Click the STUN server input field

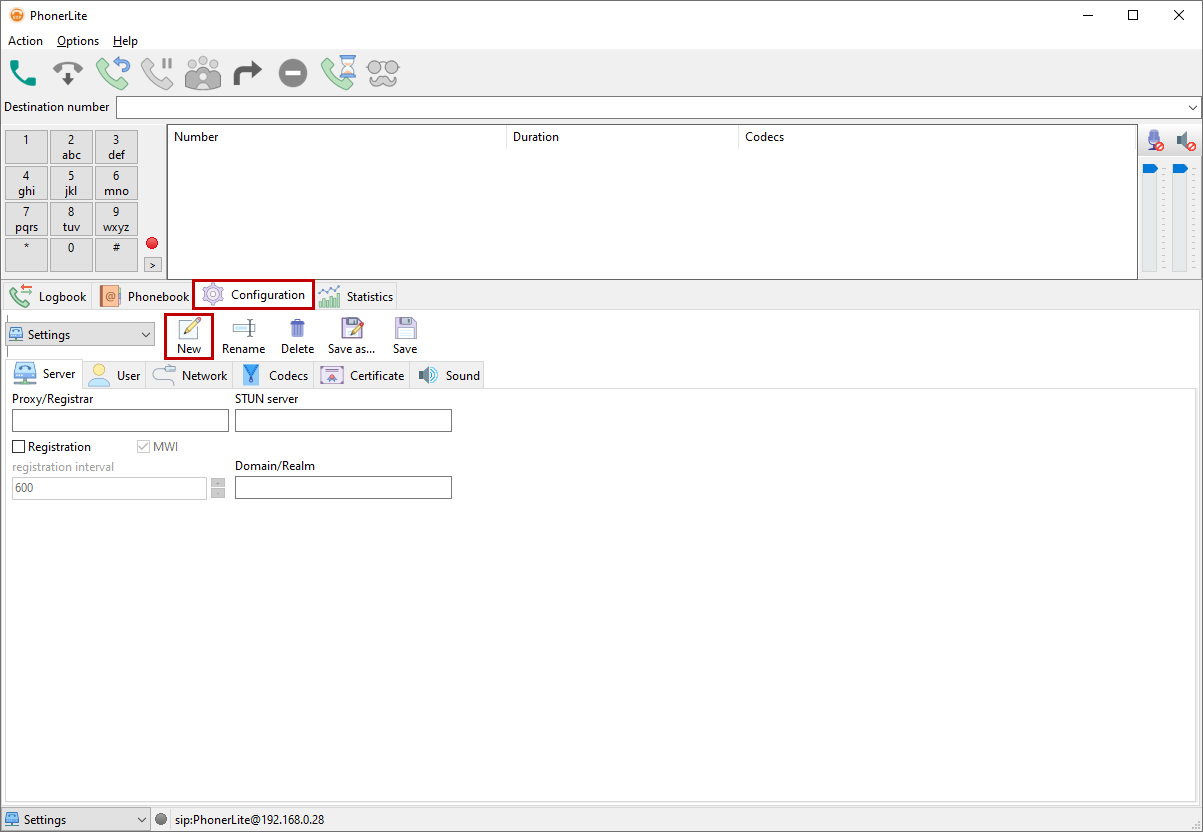tap(343, 421)
